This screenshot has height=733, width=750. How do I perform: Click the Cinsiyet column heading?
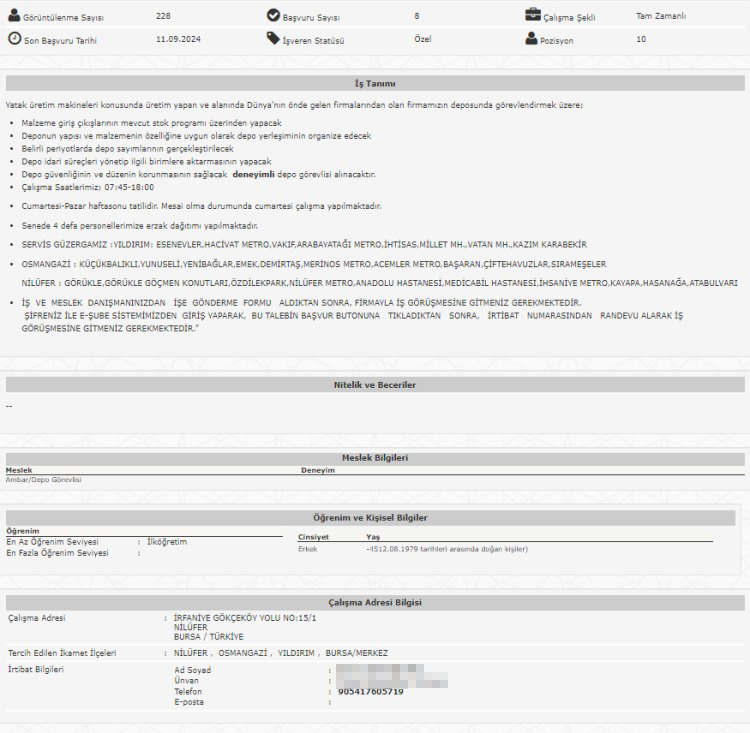(314, 537)
